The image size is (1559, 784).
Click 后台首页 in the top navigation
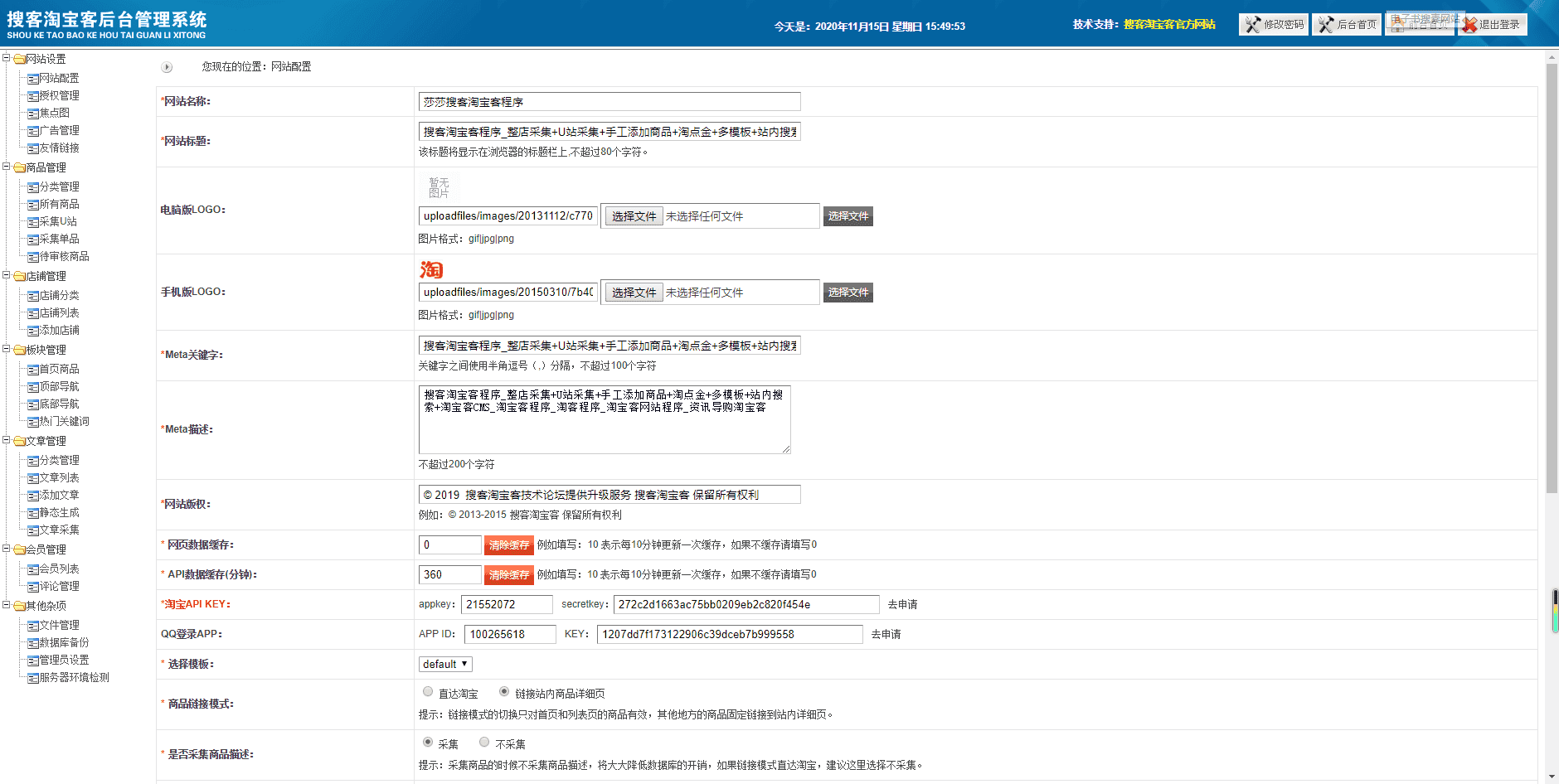click(x=1346, y=23)
